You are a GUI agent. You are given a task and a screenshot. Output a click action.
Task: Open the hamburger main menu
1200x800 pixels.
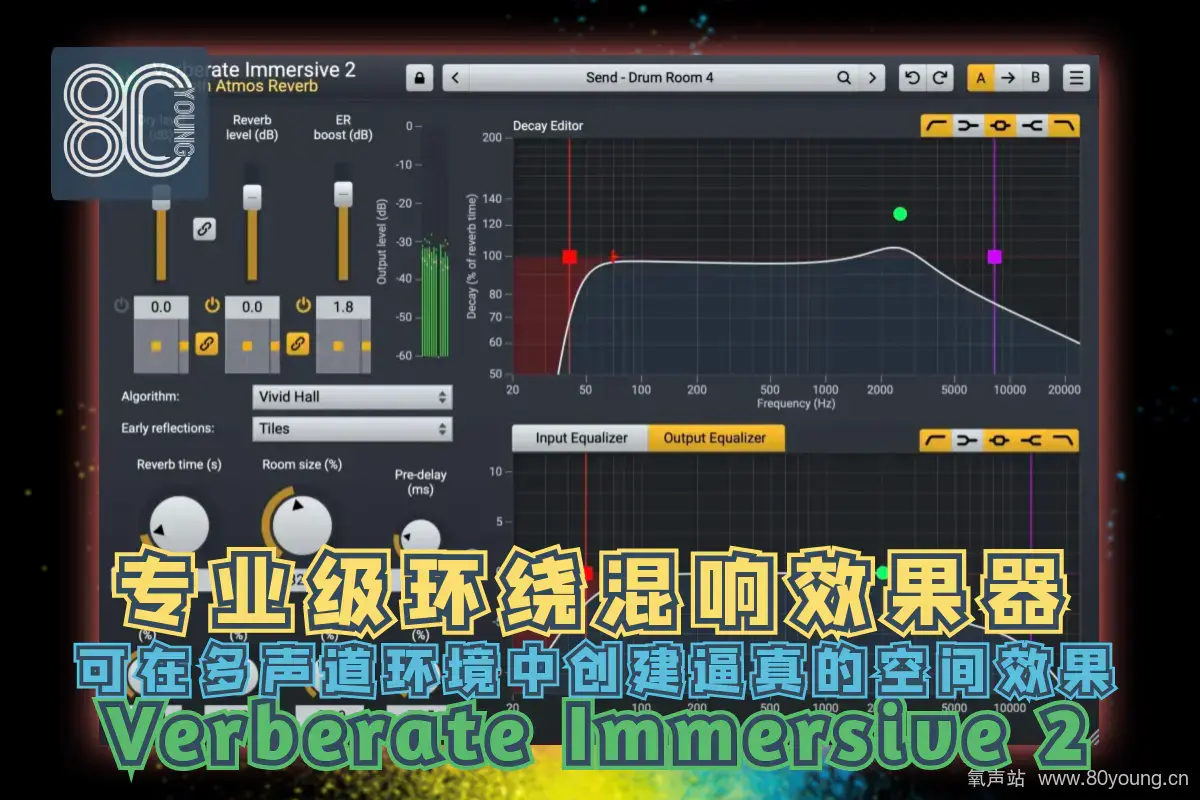[x=1076, y=77]
